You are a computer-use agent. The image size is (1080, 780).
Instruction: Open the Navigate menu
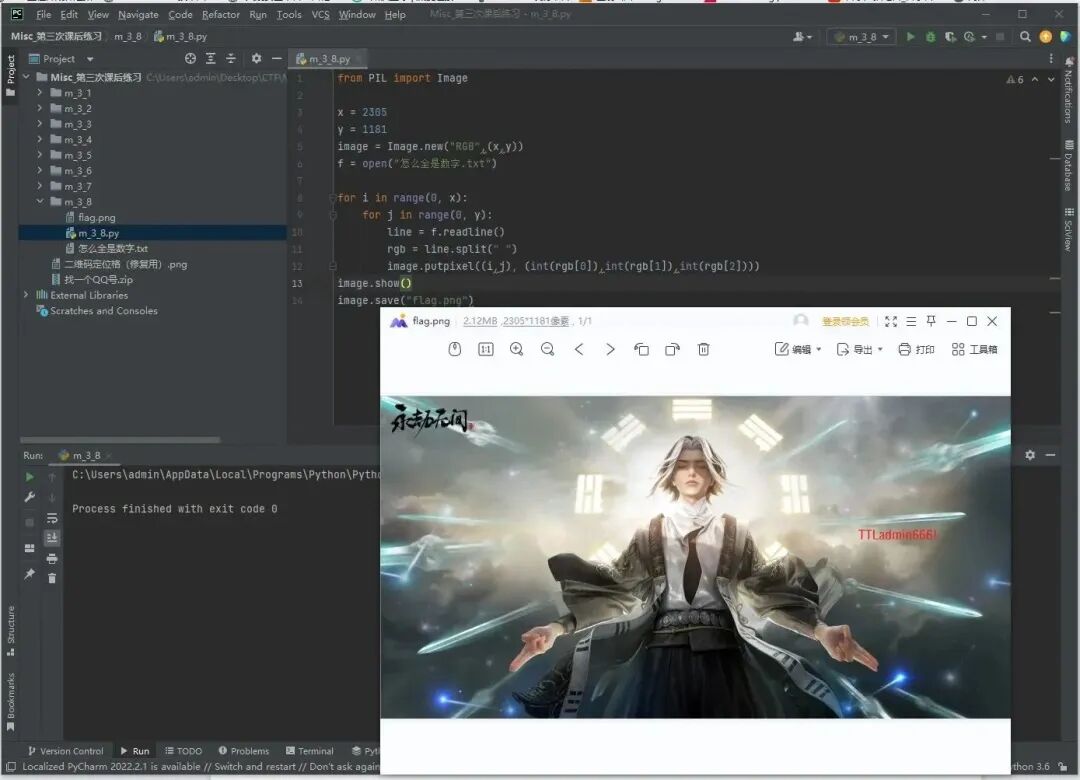pyautogui.click(x=138, y=14)
